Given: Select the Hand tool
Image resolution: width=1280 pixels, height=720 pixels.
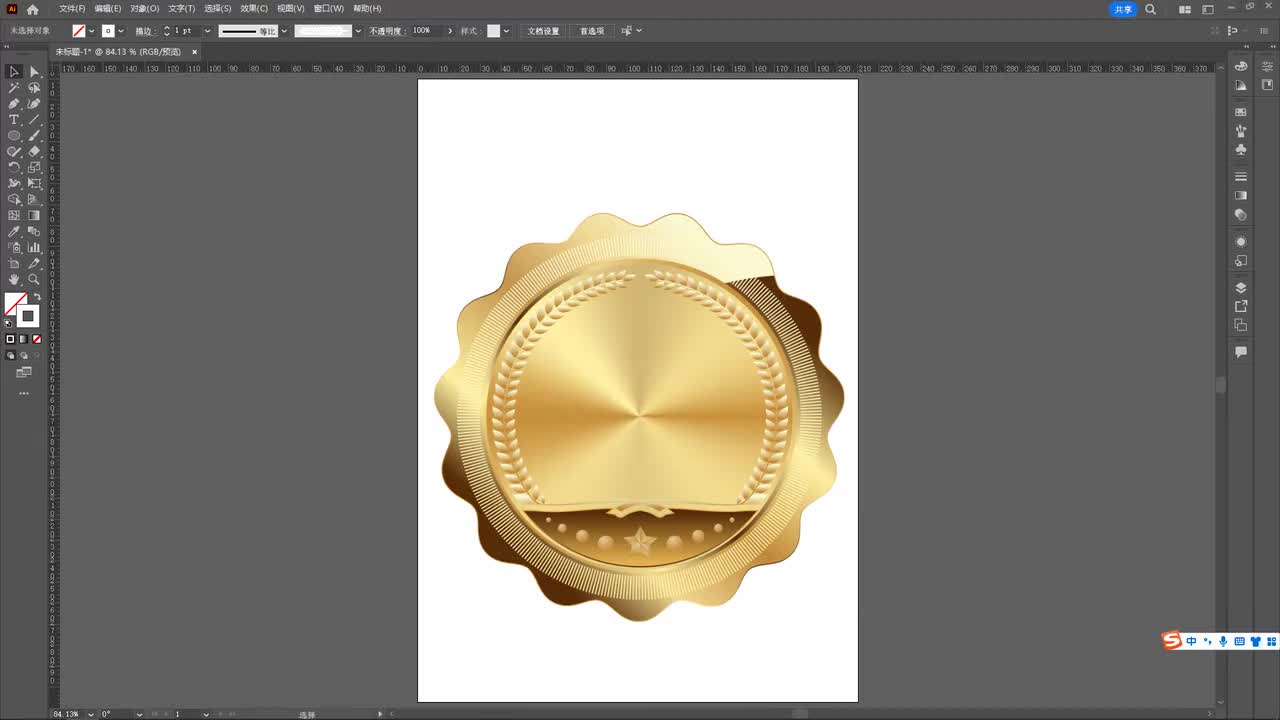Looking at the screenshot, I should (14, 280).
